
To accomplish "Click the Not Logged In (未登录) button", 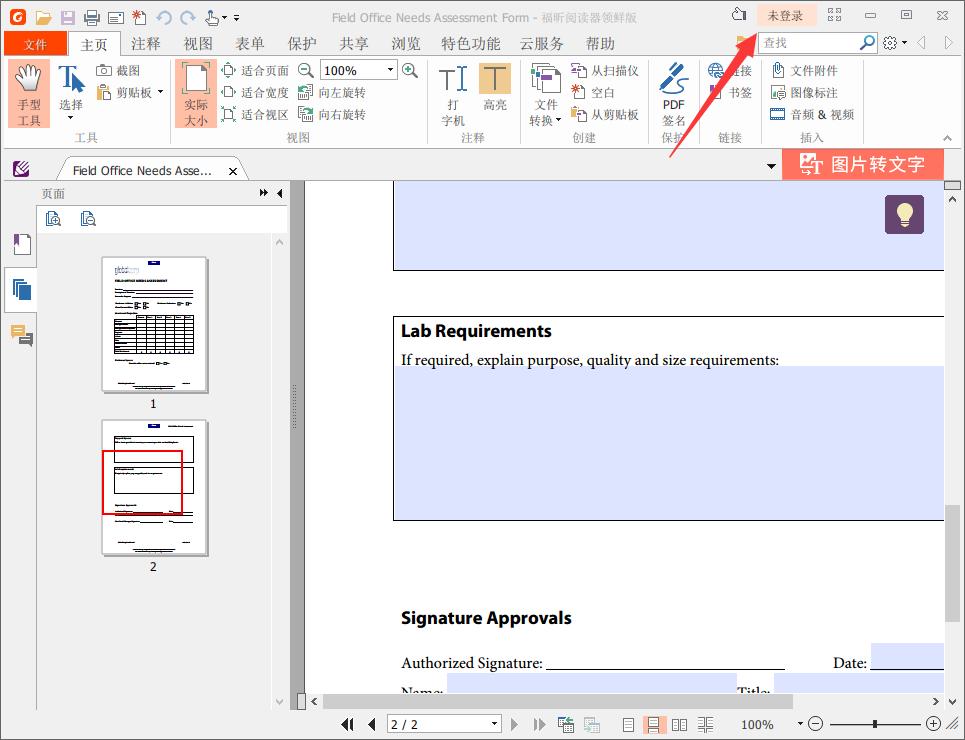I will 785,15.
